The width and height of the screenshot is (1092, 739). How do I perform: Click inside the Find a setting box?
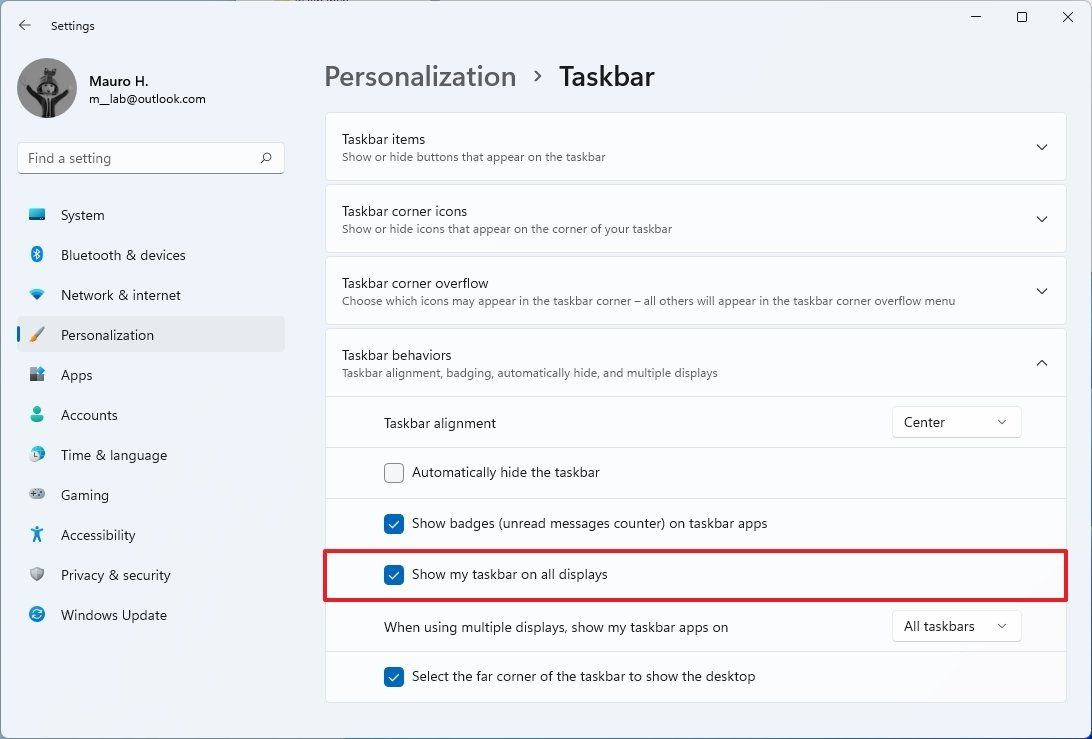(140, 158)
